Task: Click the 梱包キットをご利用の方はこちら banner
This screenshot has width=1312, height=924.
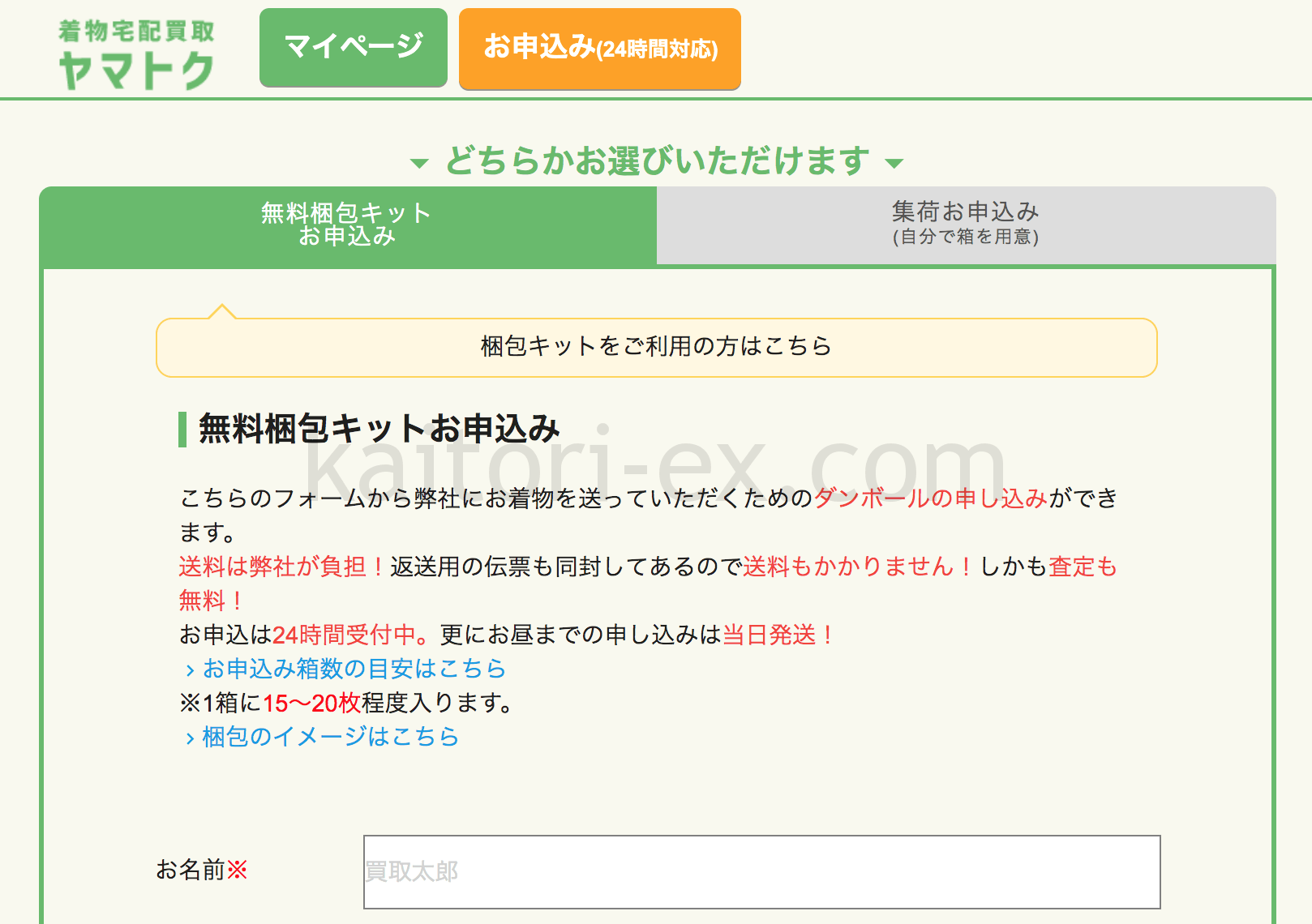Action: pyautogui.click(x=656, y=347)
